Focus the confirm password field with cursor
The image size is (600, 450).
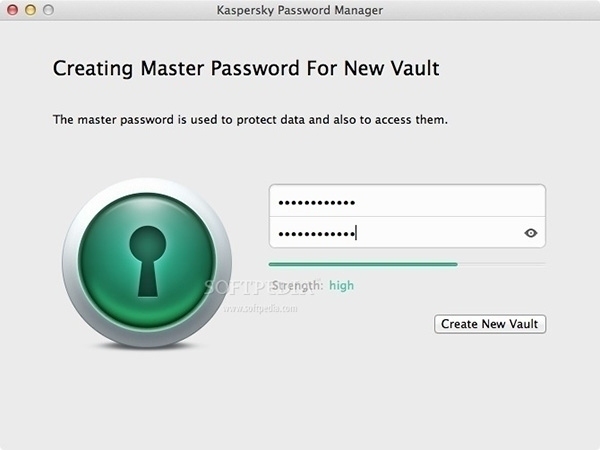coord(407,232)
